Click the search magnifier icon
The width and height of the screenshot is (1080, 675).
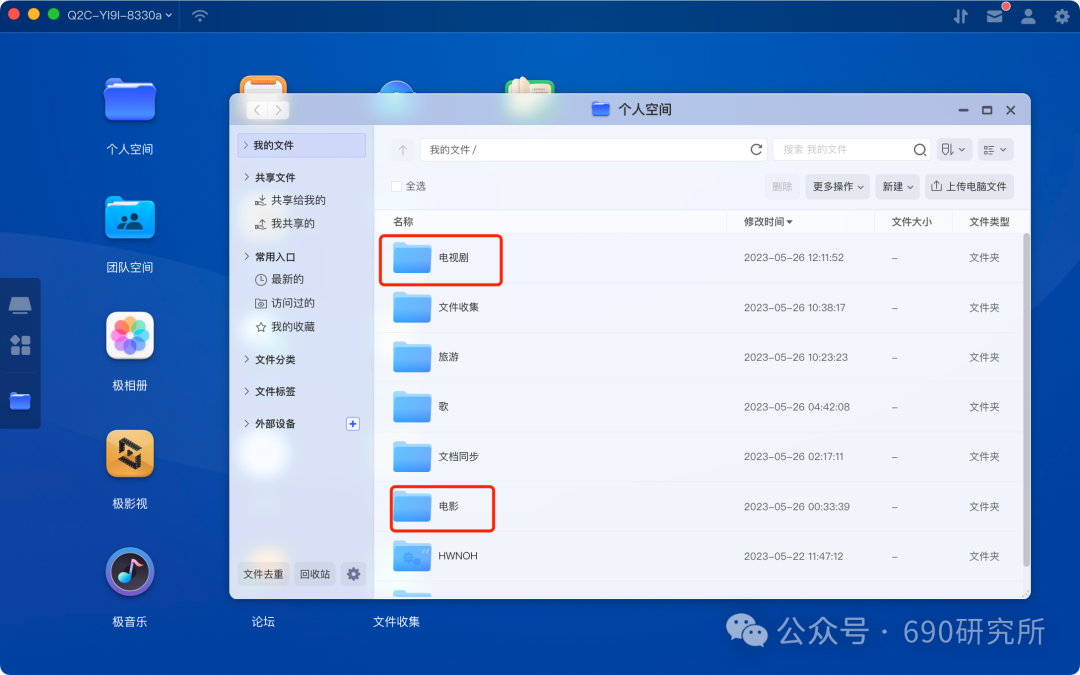[x=920, y=149]
